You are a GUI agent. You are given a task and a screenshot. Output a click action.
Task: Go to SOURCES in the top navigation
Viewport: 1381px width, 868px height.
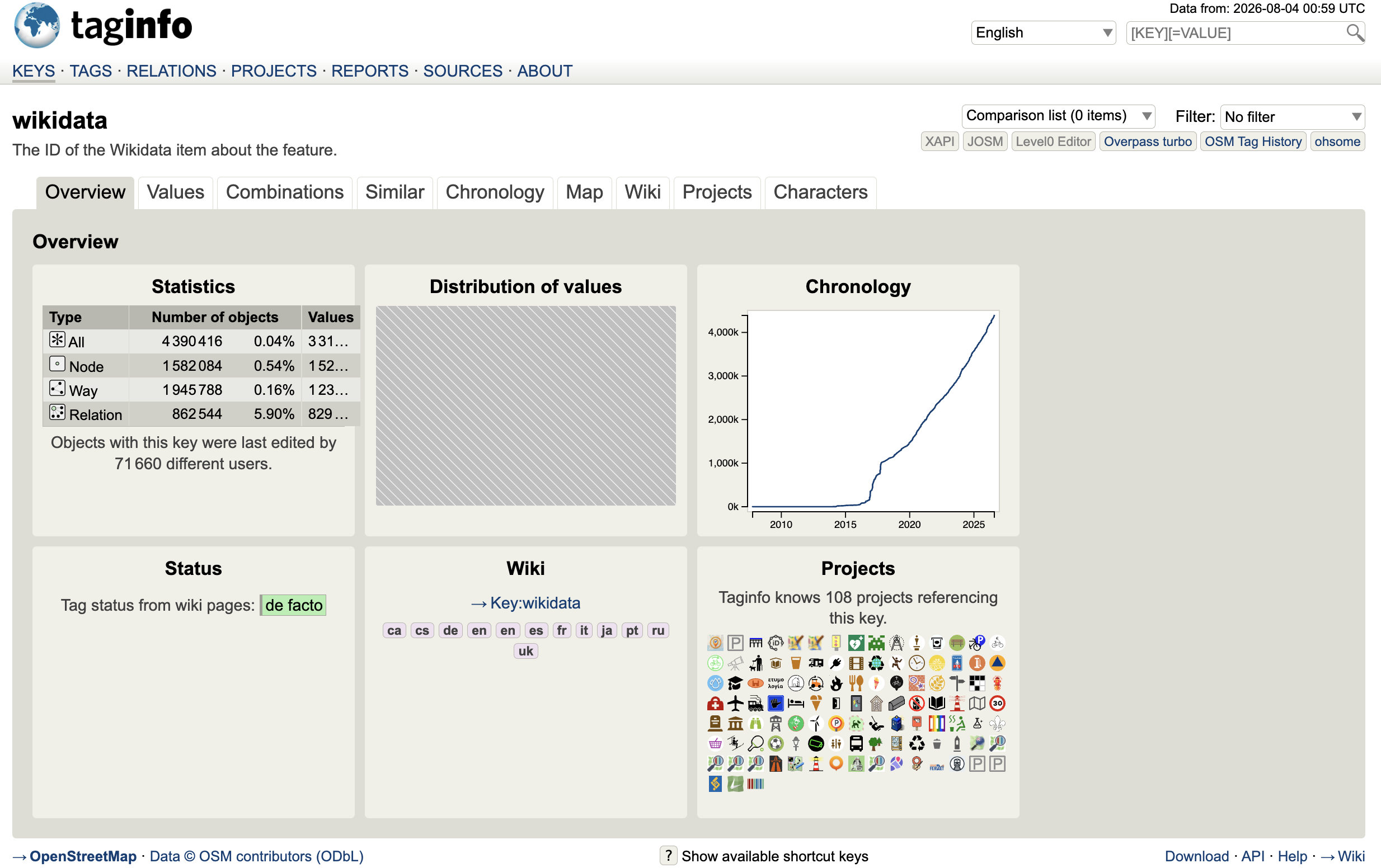tap(463, 71)
